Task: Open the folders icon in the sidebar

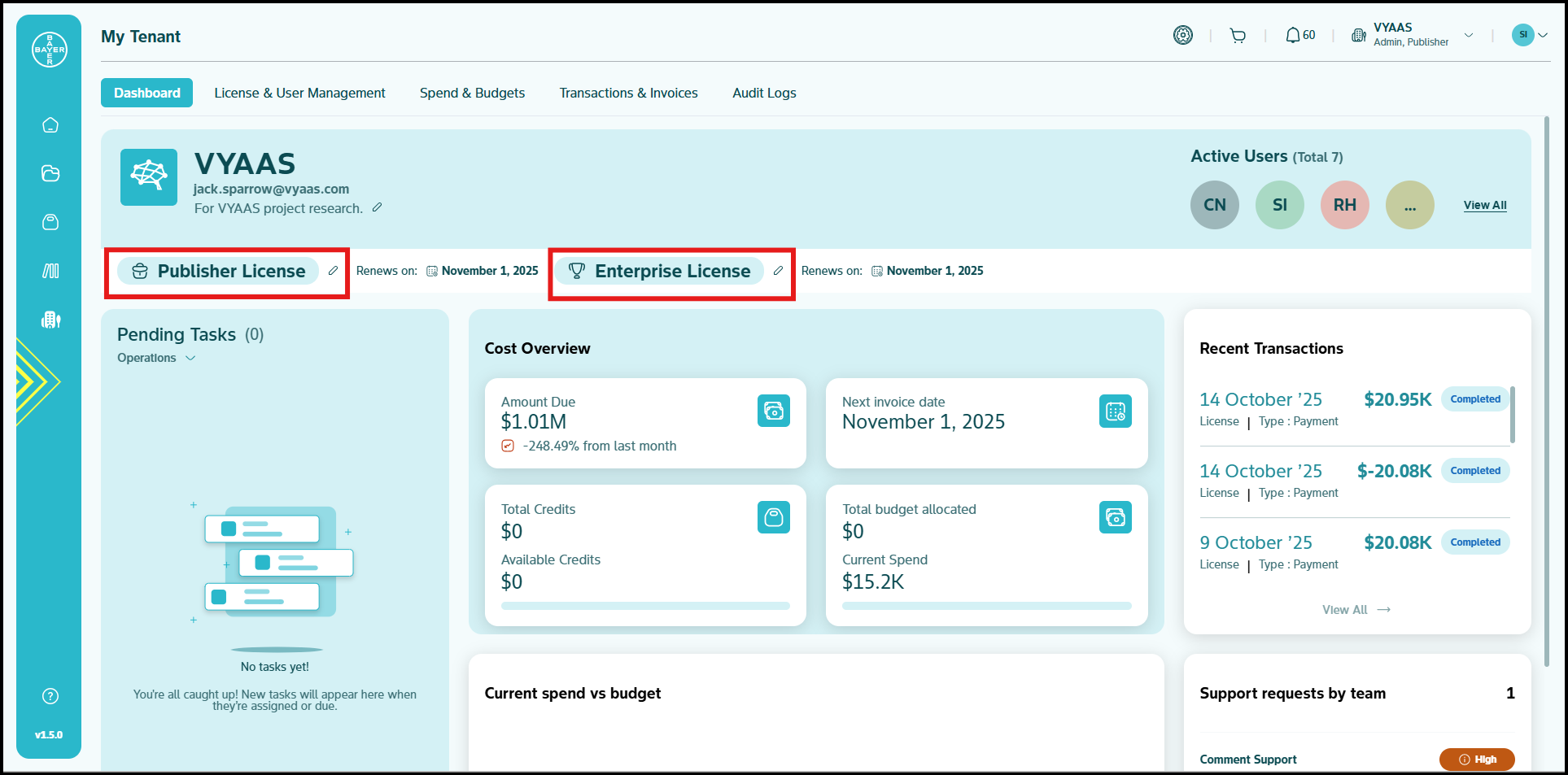Action: click(50, 173)
